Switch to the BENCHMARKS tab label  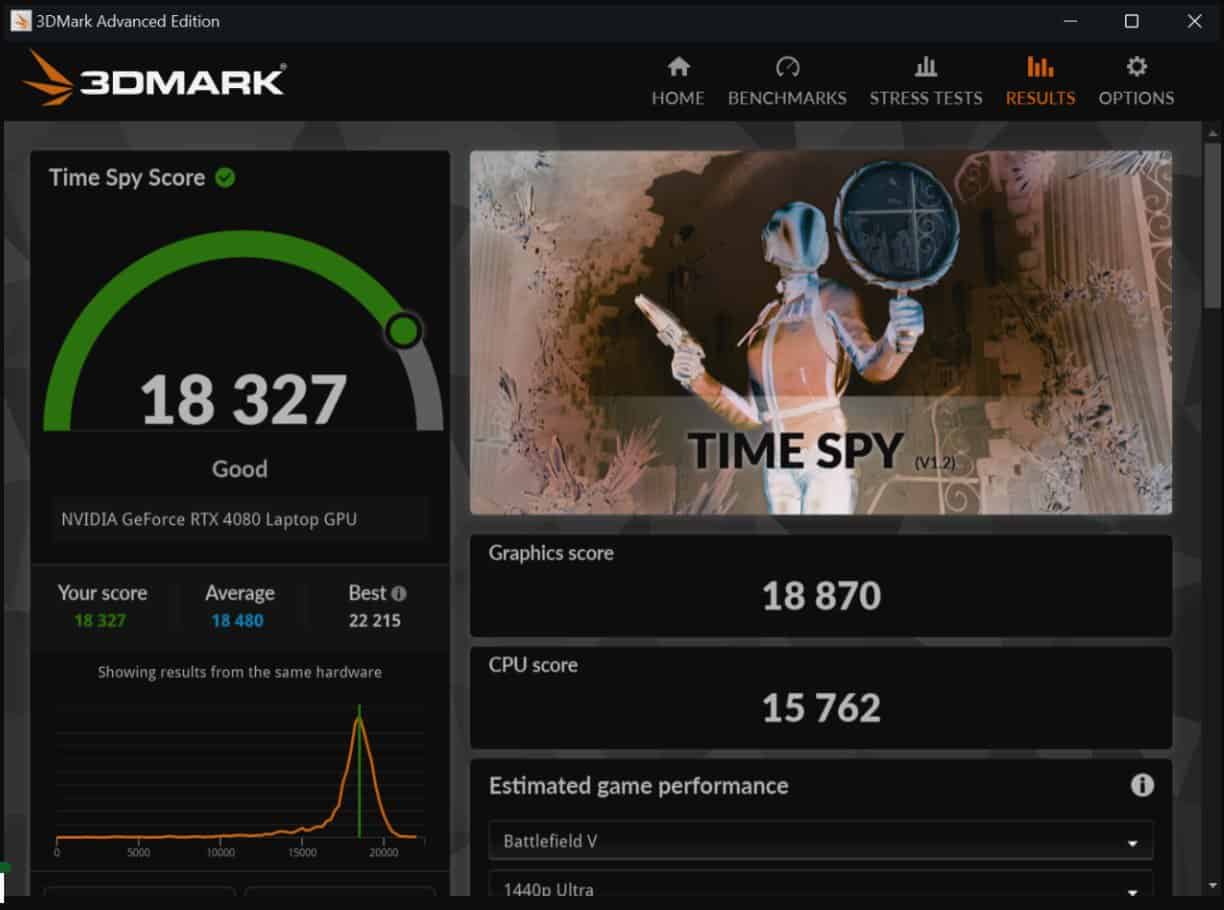click(x=787, y=98)
